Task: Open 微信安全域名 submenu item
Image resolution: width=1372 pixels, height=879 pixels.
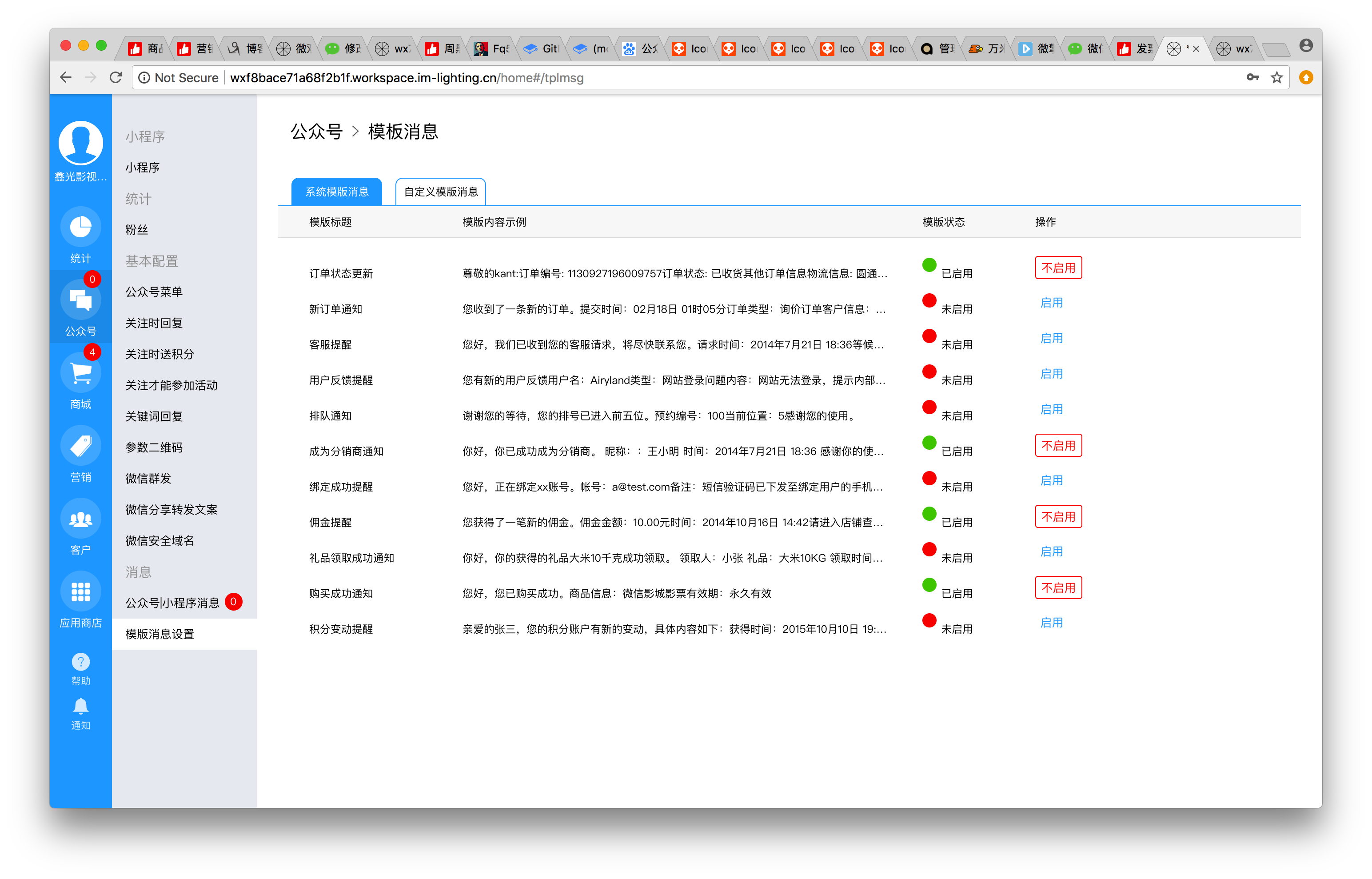Action: (184, 540)
